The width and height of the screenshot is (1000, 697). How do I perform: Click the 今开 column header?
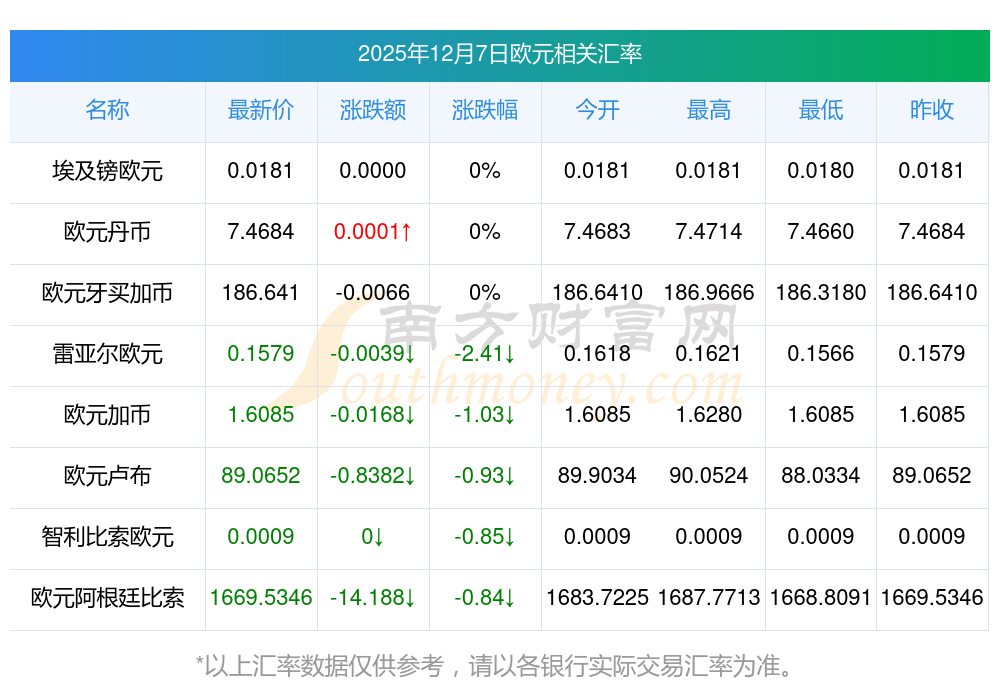pos(597,110)
